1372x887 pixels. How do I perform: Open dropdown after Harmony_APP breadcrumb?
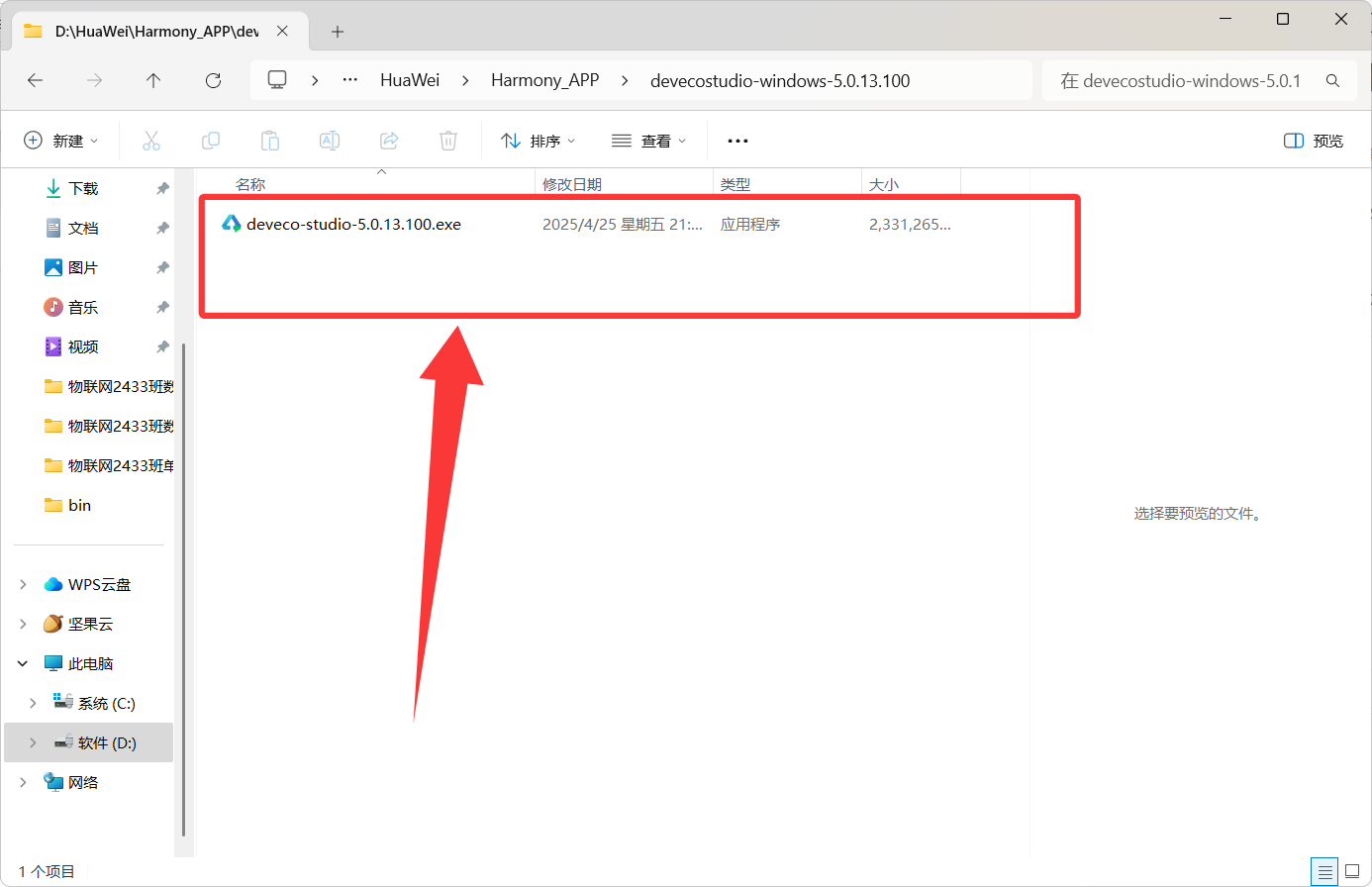pyautogui.click(x=625, y=80)
